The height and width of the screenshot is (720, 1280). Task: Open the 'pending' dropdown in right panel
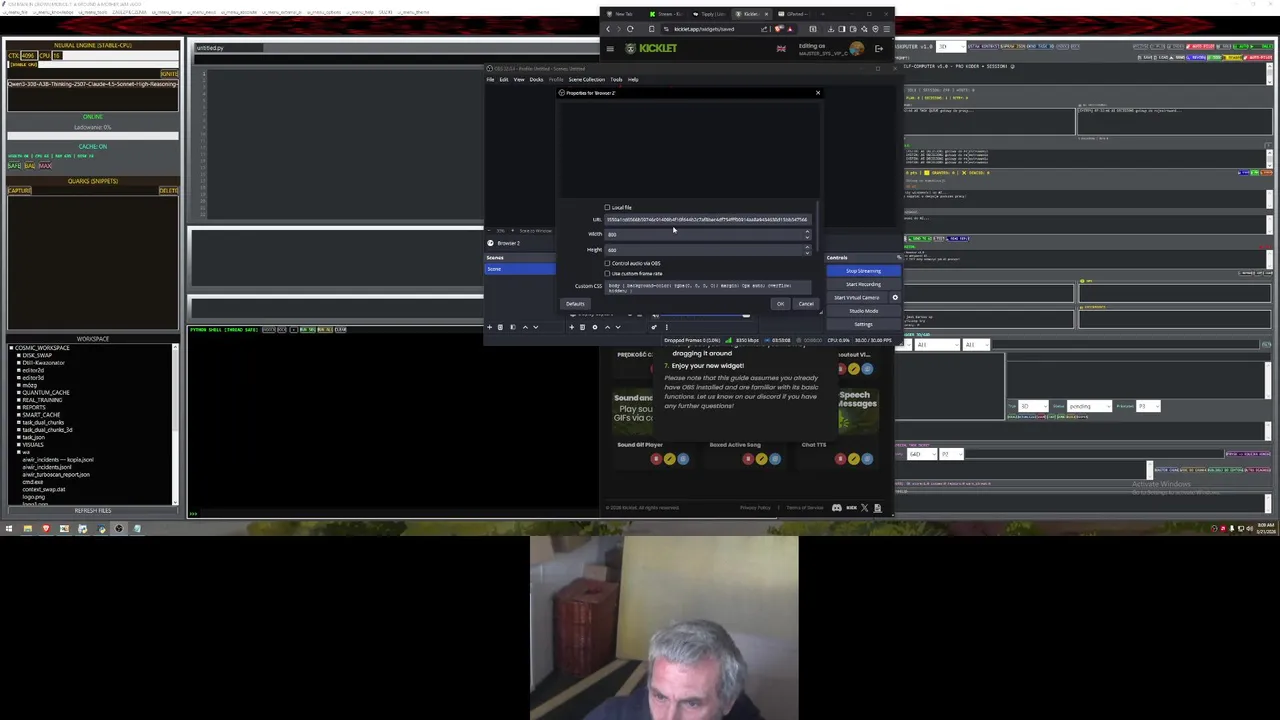point(1089,406)
